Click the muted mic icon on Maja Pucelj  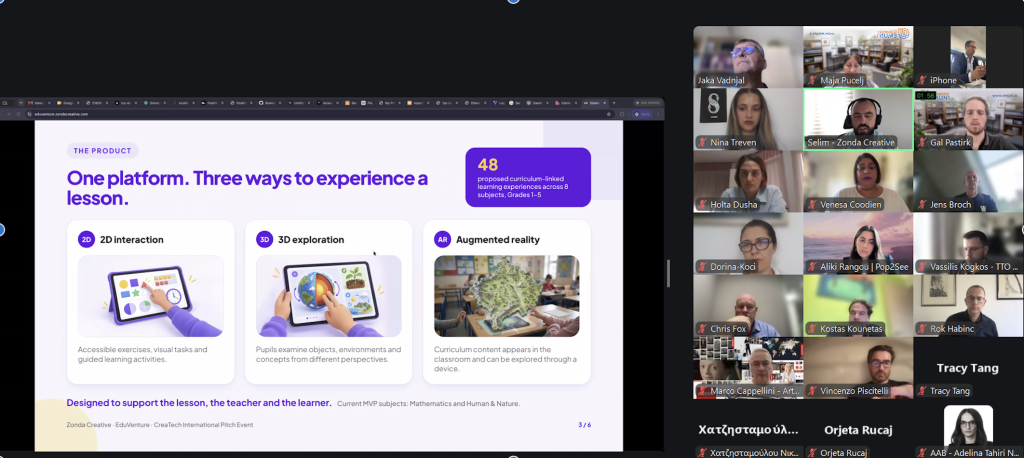812,80
